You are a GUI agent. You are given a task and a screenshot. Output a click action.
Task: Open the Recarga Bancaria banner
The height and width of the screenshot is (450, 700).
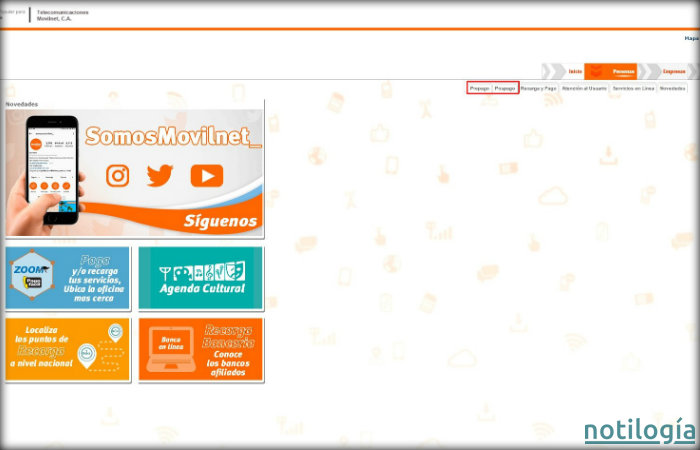[x=201, y=349]
